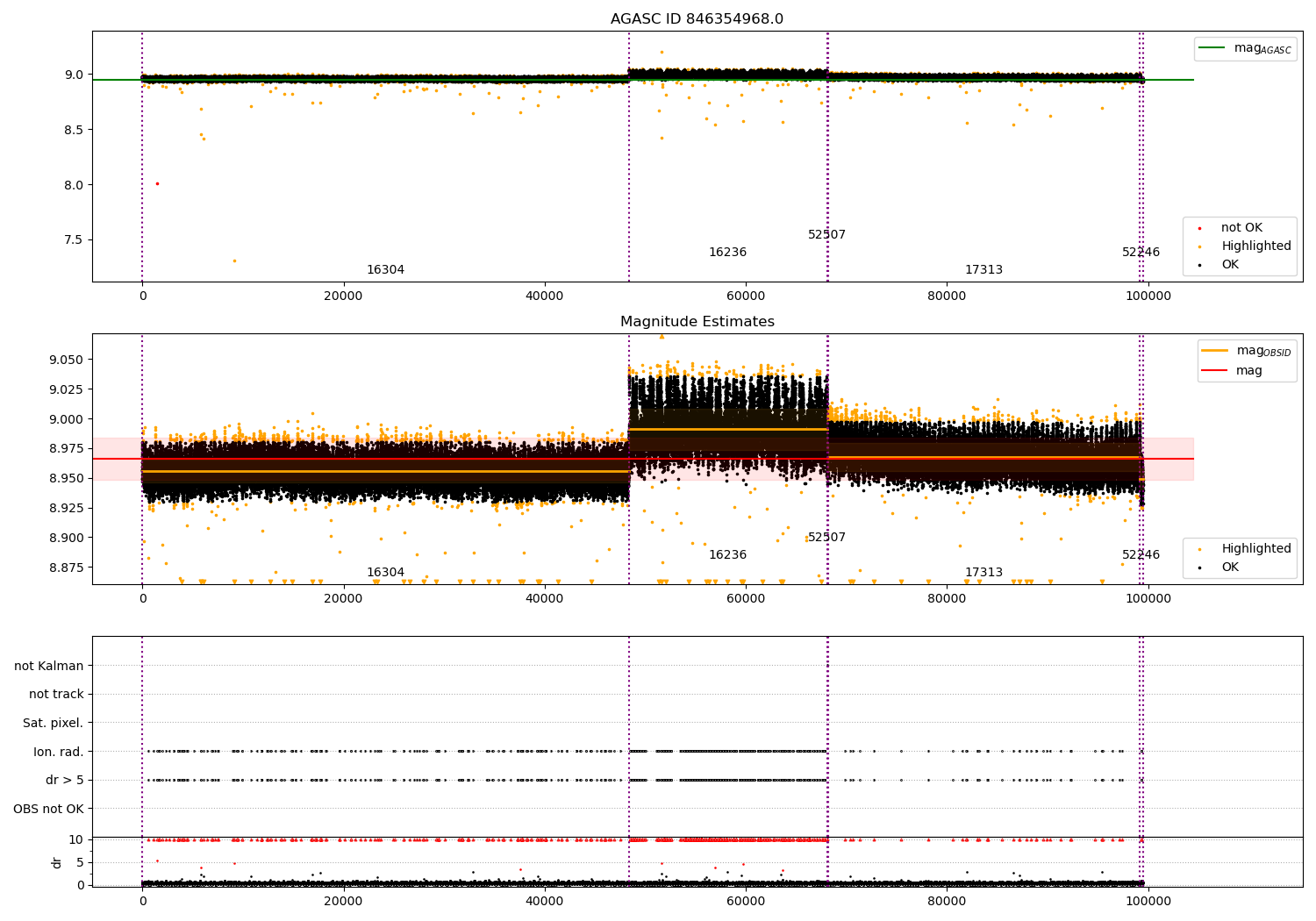Image resolution: width=1316 pixels, height=921 pixels.
Task: Select 'Highlighted' legend entry in top plot
Action: point(1255,246)
